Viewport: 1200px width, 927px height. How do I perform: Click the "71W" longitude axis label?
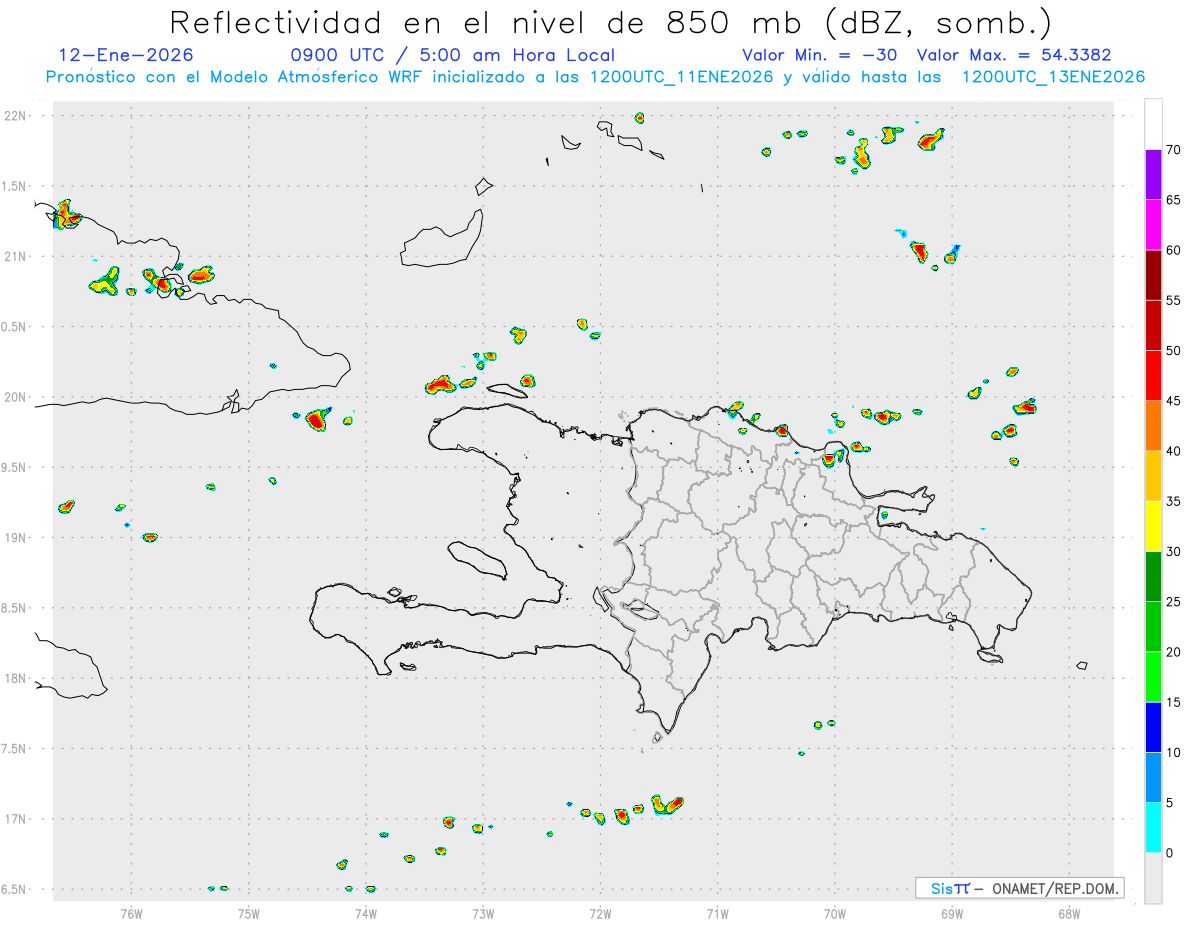[x=717, y=913]
